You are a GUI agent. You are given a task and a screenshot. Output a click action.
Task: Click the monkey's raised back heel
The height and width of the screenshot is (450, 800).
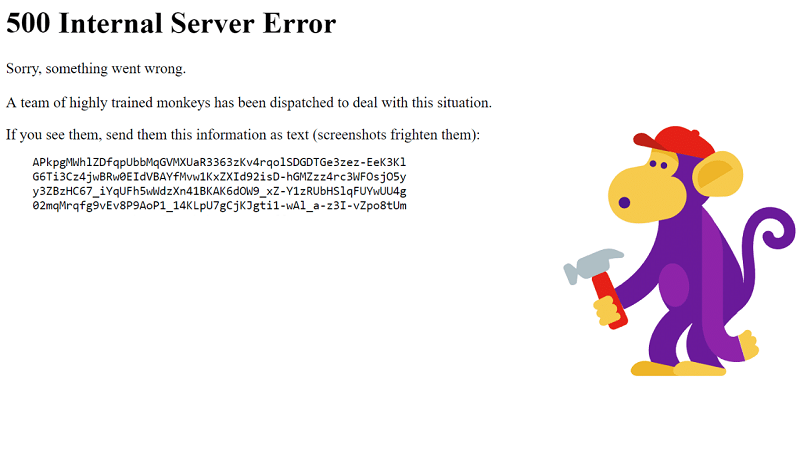coord(749,345)
